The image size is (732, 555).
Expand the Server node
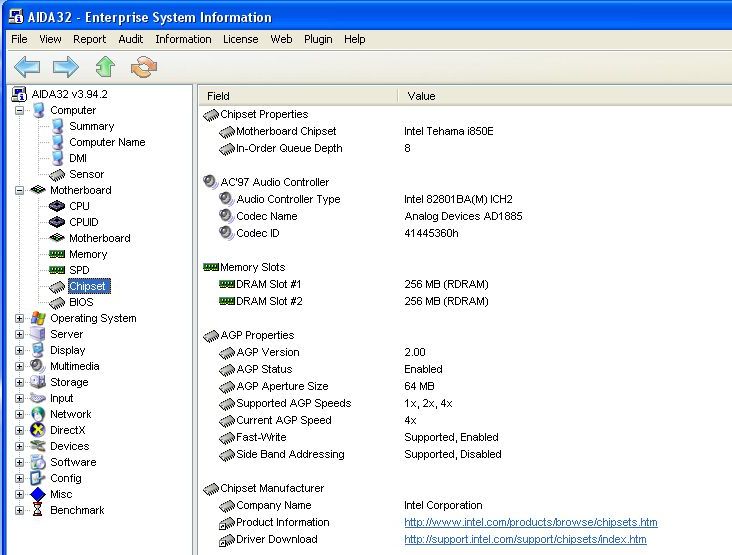click(x=19, y=334)
